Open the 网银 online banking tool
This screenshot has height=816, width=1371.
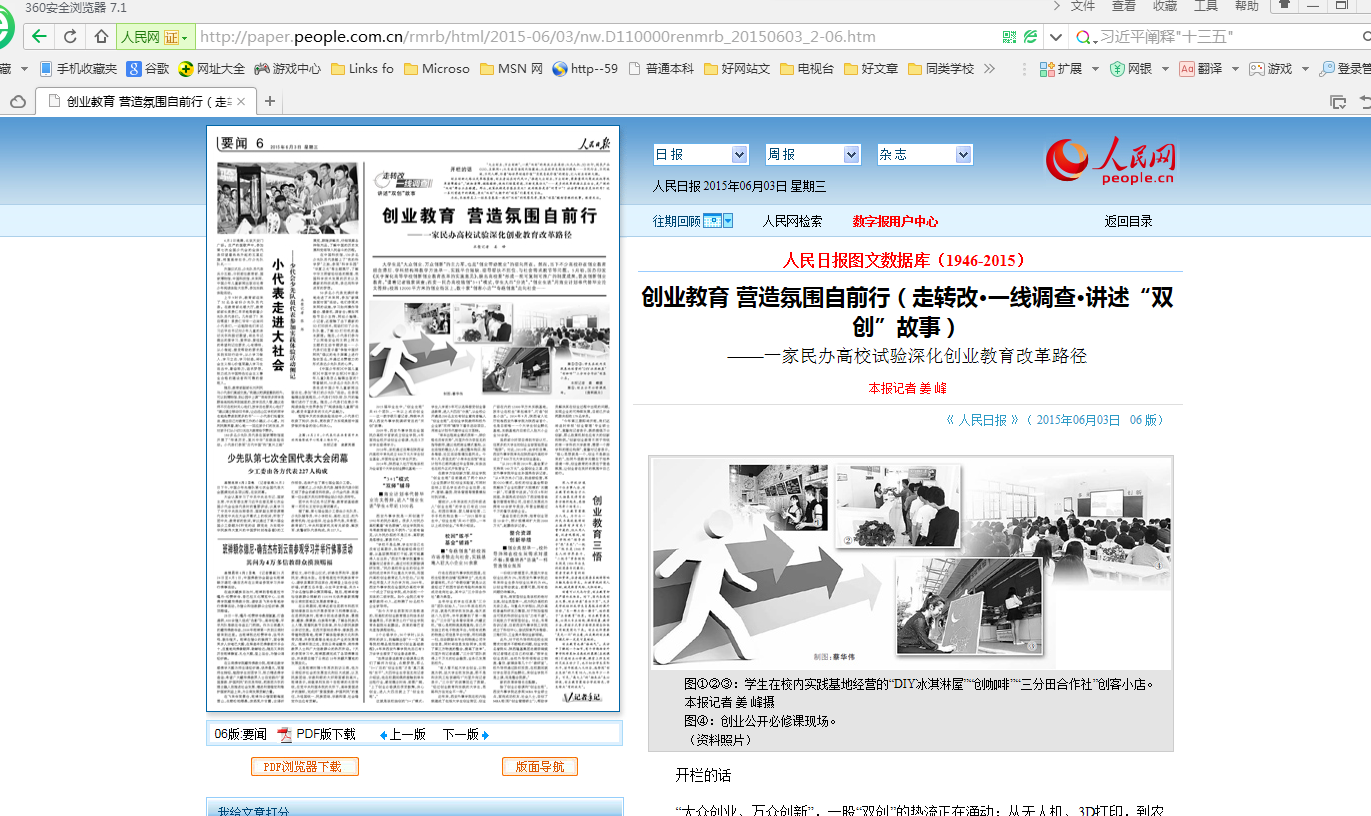point(1131,69)
